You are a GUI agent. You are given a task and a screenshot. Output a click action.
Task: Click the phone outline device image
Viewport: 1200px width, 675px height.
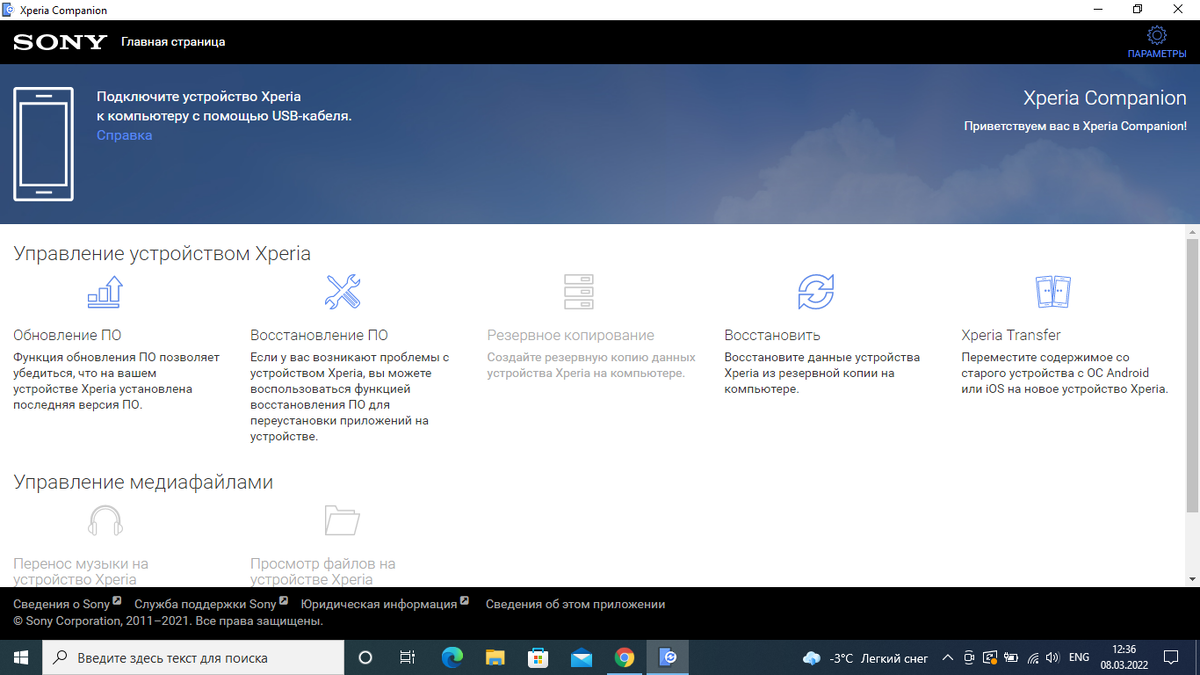[x=43, y=144]
